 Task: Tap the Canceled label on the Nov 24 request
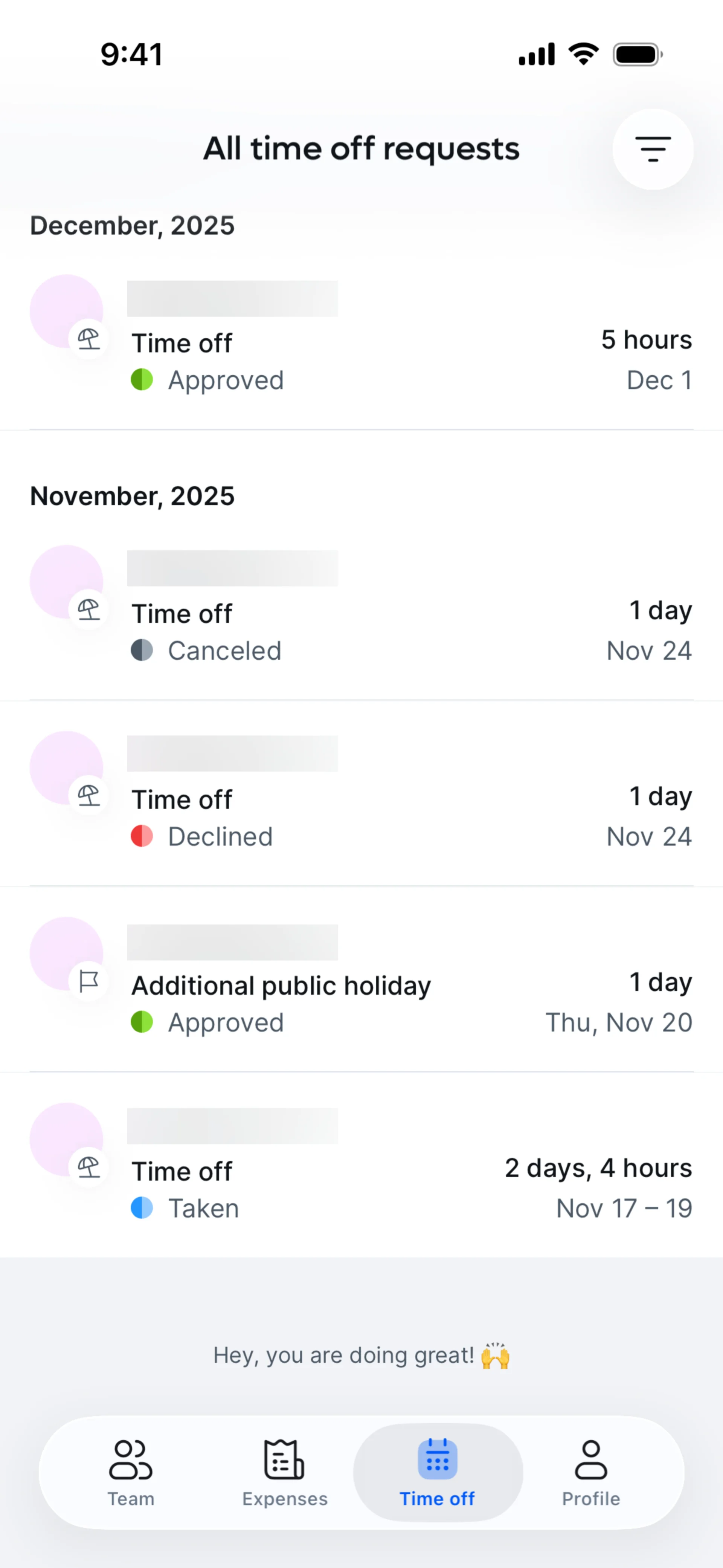(224, 651)
